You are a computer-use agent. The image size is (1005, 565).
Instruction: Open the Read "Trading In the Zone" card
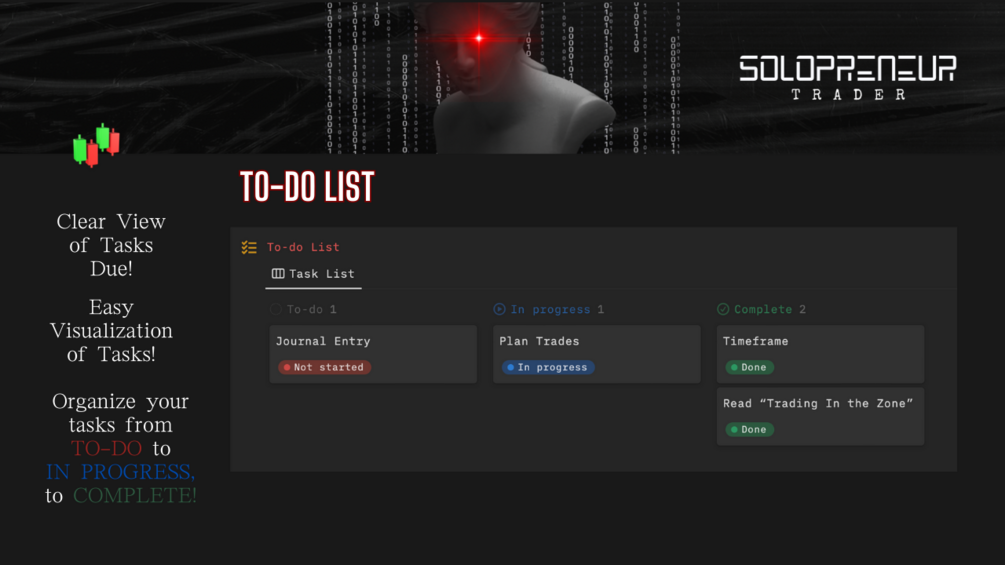click(820, 416)
